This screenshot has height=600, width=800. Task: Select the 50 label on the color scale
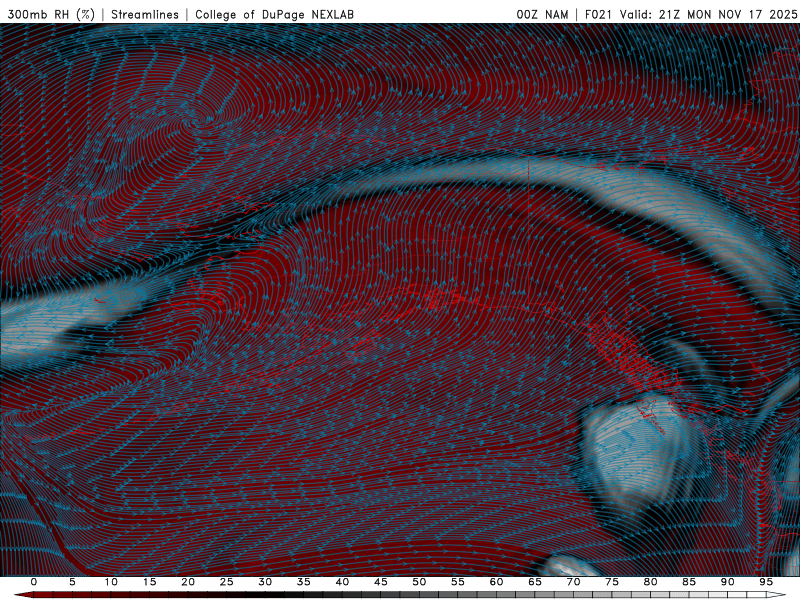pos(419,582)
